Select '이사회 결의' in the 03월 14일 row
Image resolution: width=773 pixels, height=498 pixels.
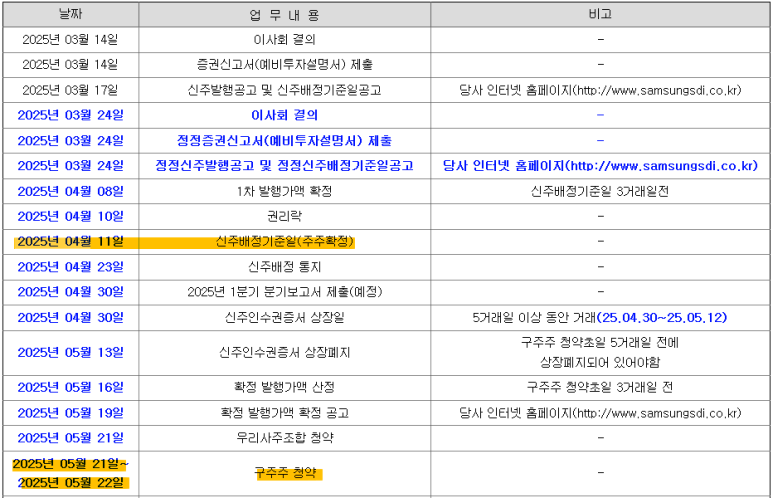coord(284,39)
